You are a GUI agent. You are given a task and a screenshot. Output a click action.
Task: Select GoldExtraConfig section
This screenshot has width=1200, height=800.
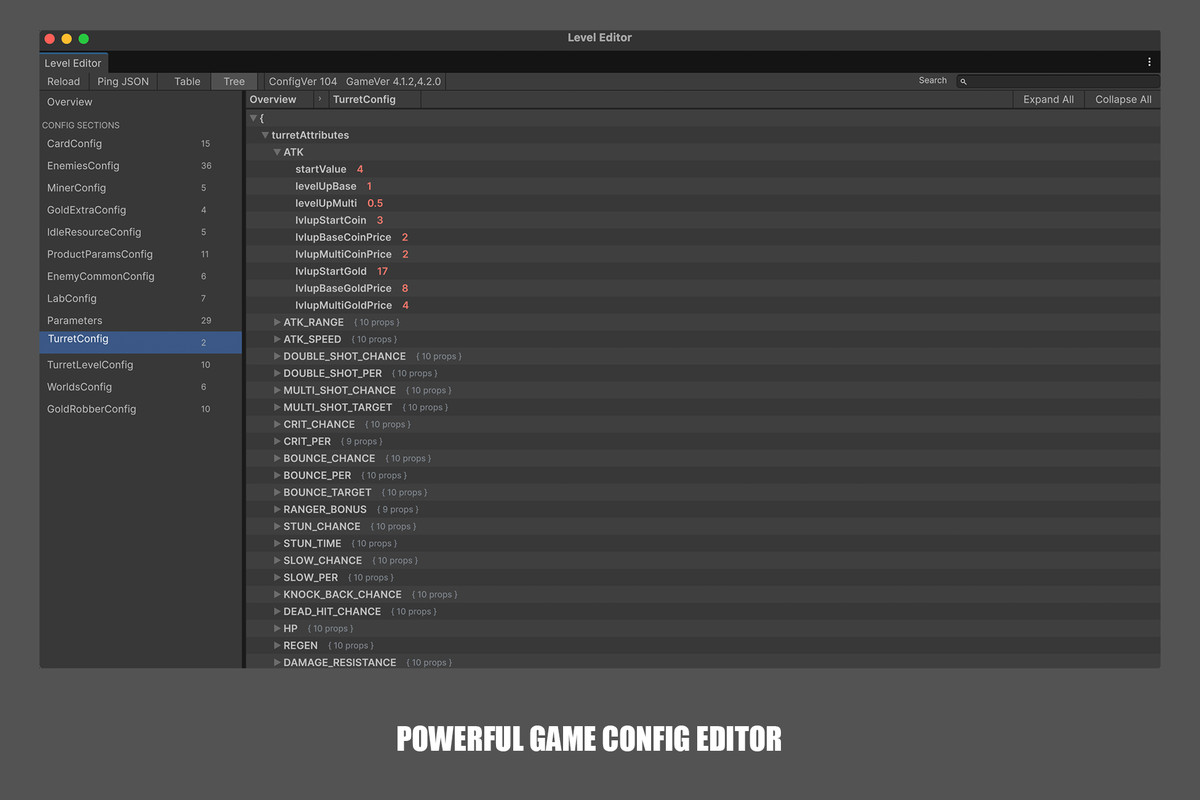pyautogui.click(x=141, y=210)
